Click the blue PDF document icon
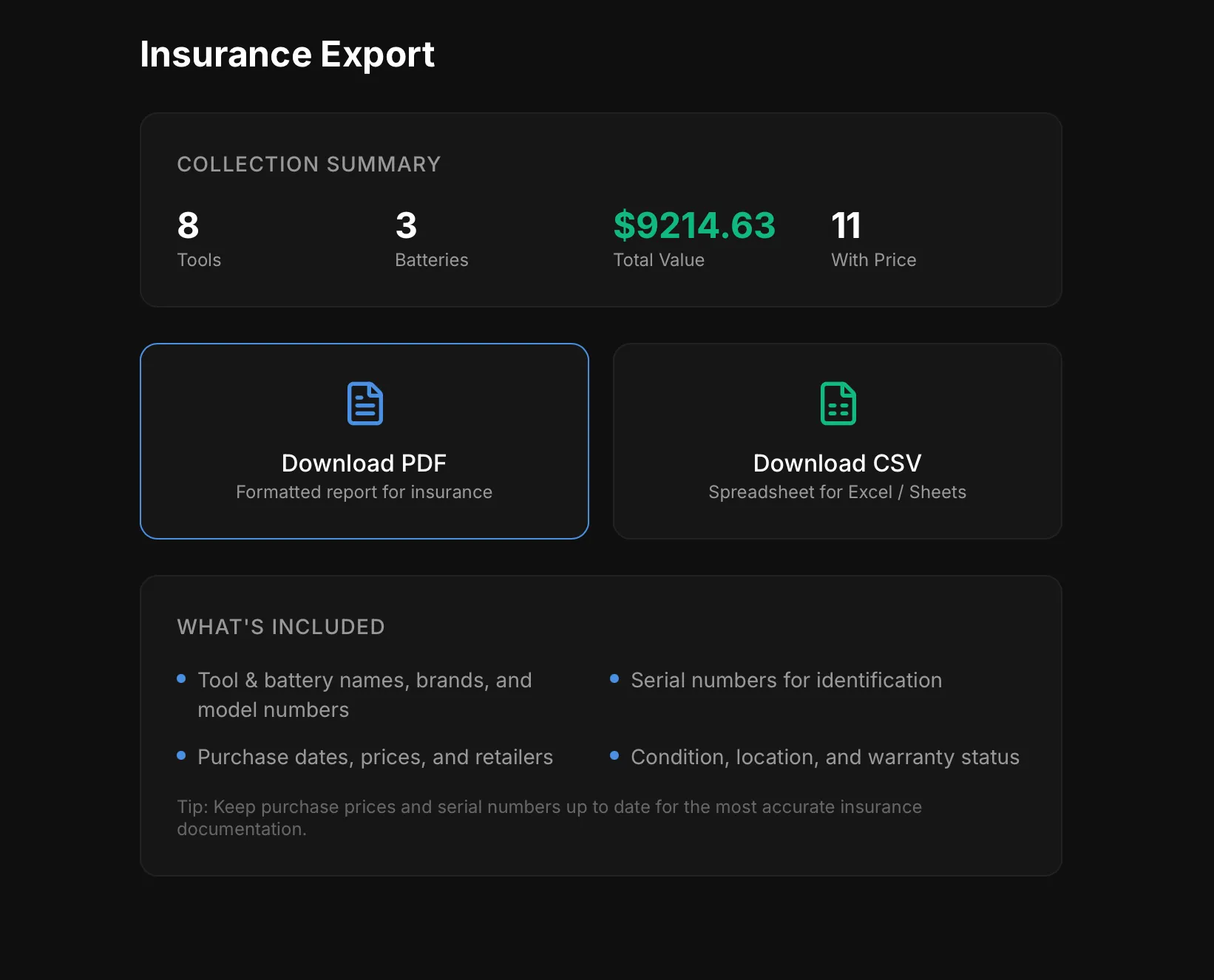The image size is (1214, 980). pyautogui.click(x=364, y=403)
